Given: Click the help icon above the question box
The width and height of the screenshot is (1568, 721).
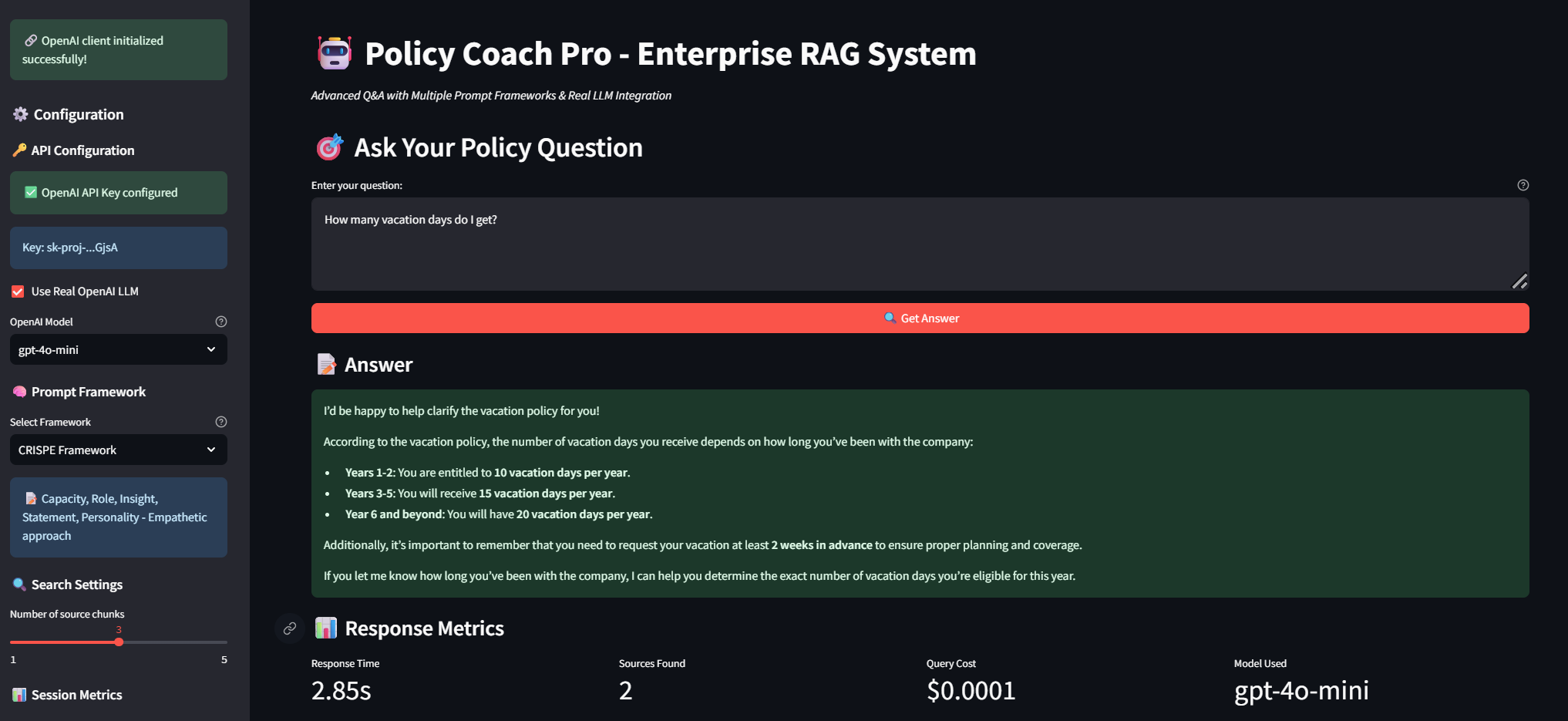Looking at the screenshot, I should pyautogui.click(x=1523, y=185).
